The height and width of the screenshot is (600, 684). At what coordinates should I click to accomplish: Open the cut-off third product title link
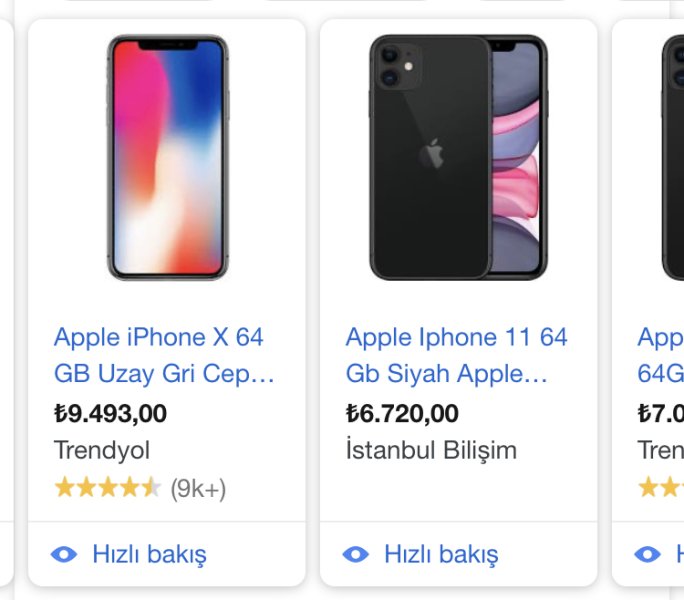(661, 355)
